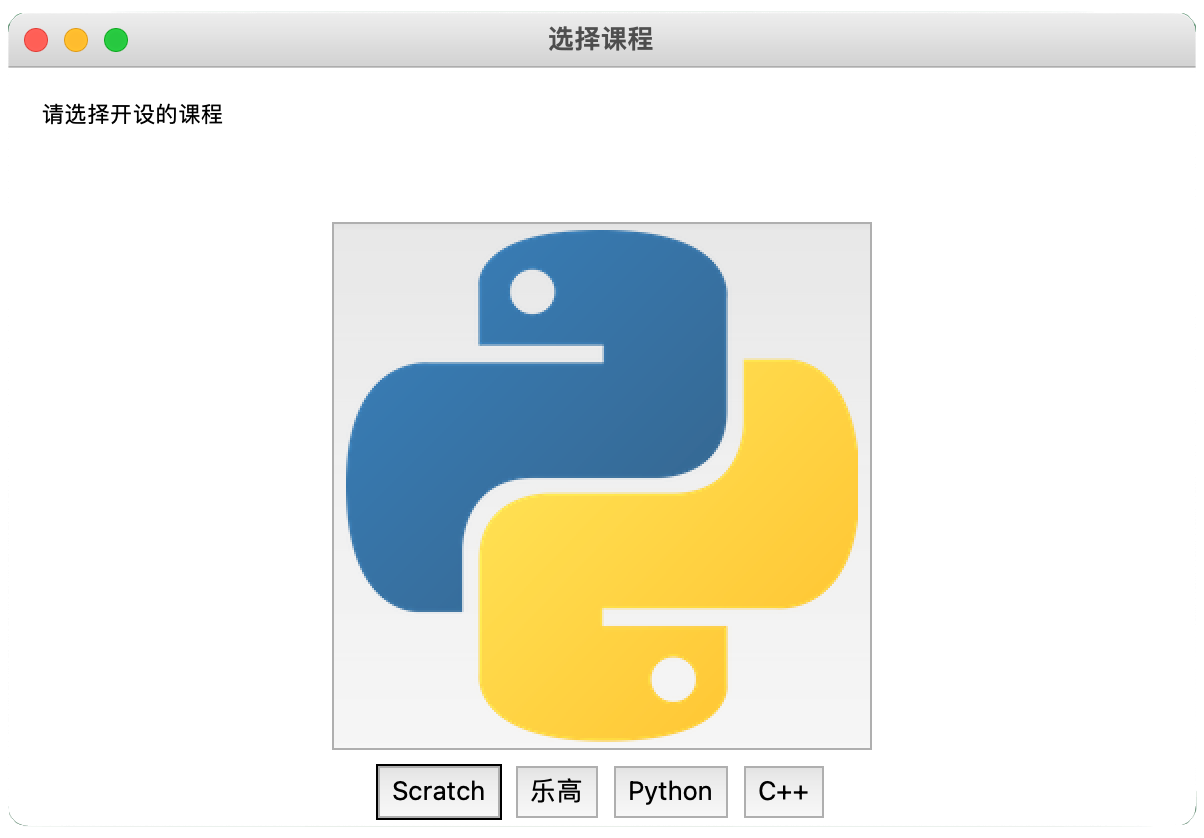This screenshot has width=1204, height=838.
Task: Click C++ to change the logo shown
Action: [783, 791]
